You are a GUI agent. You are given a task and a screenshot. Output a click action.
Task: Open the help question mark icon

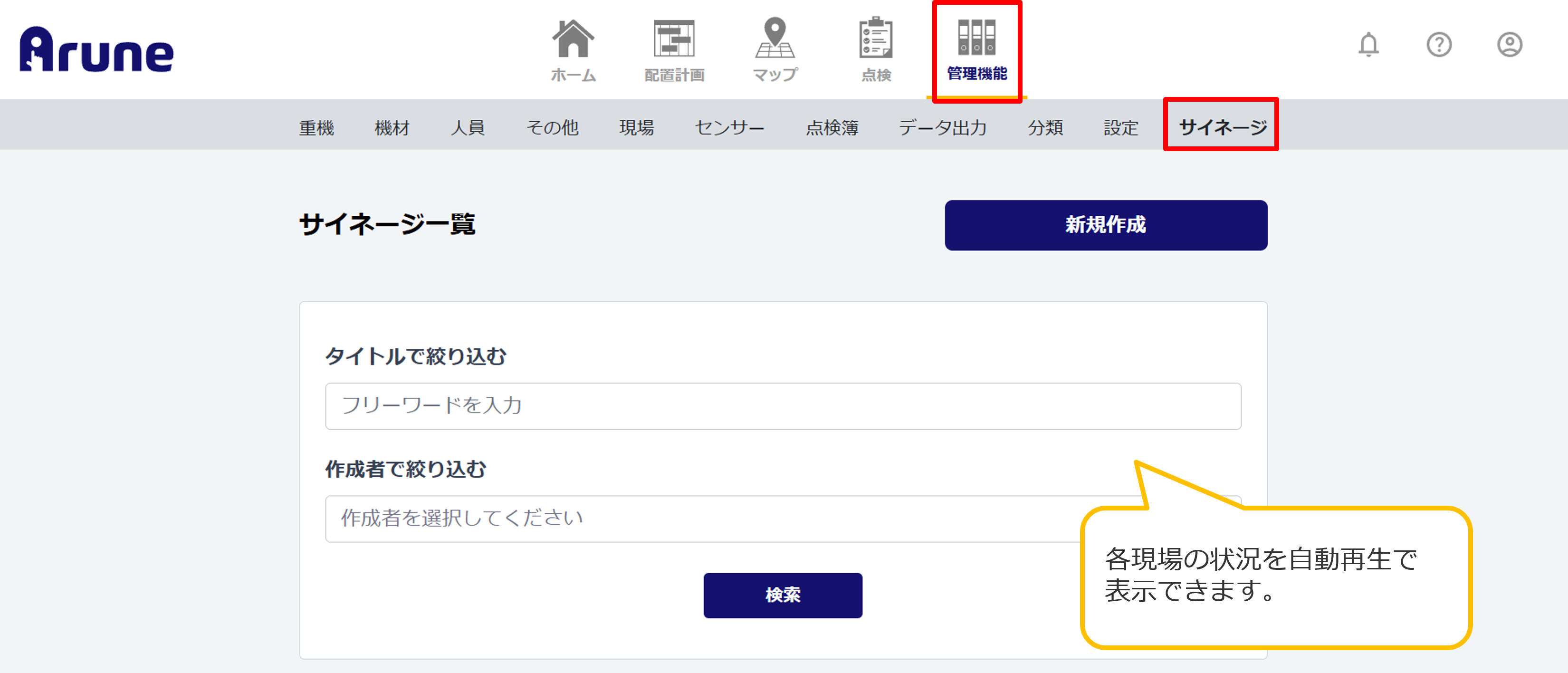[1439, 45]
